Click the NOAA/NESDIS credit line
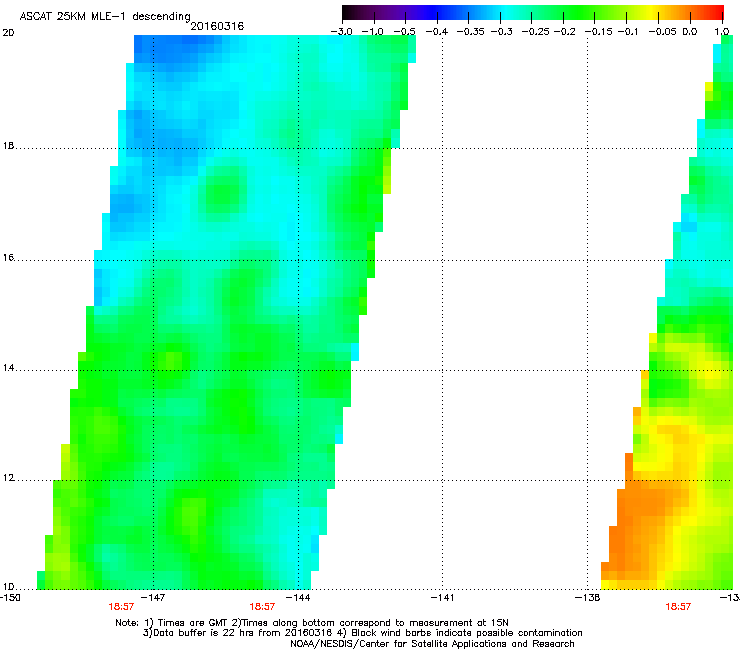The height and width of the screenshot is (650, 740). tap(432, 644)
